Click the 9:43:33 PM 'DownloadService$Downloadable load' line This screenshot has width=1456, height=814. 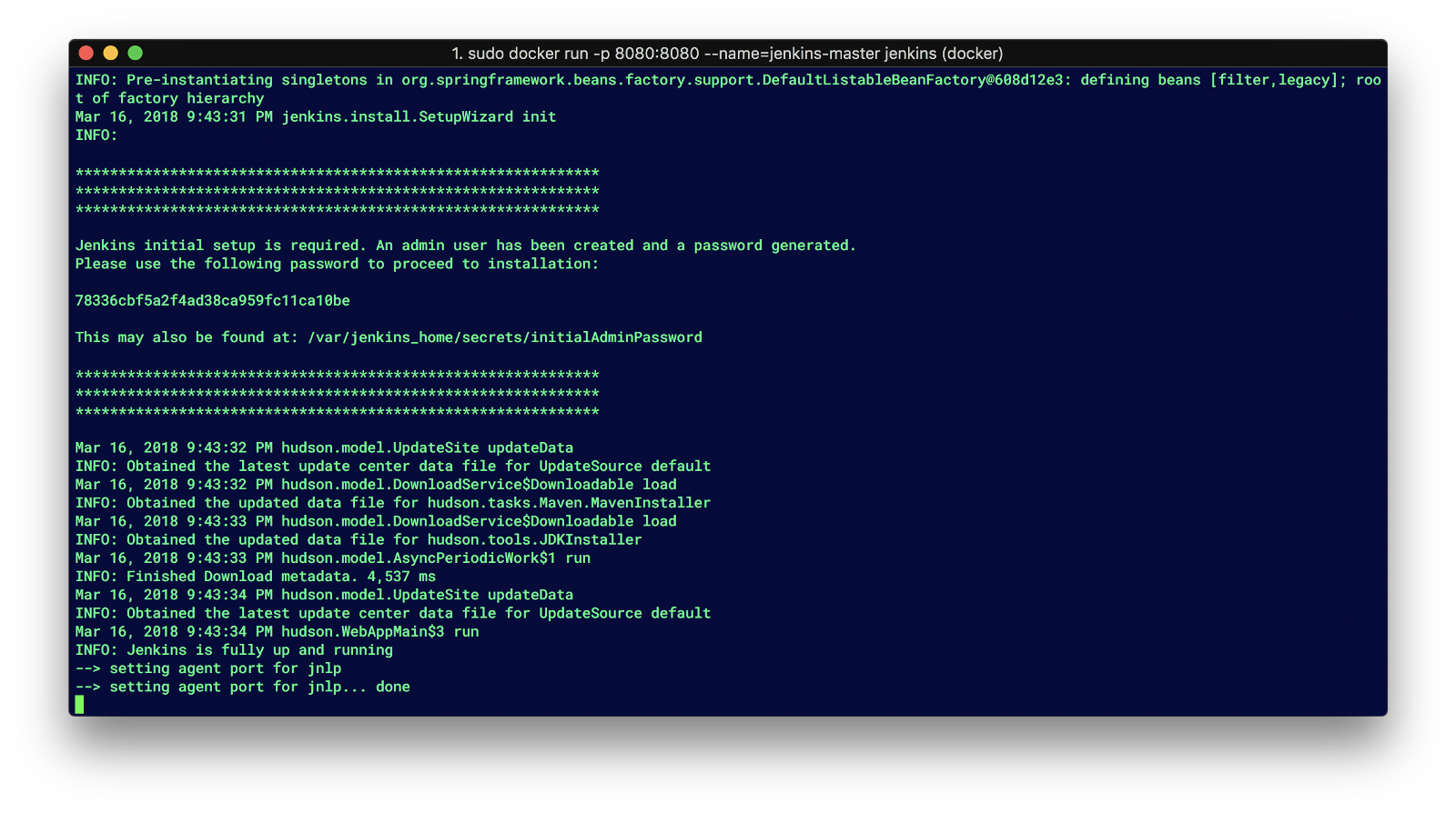(376, 521)
